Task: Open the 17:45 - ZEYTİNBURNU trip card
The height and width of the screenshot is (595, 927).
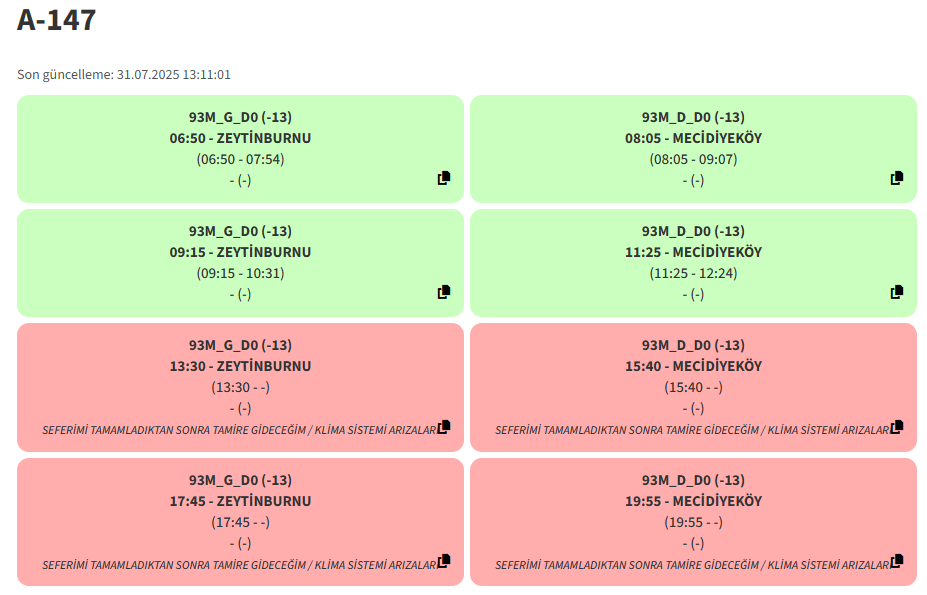Action: coord(241,522)
